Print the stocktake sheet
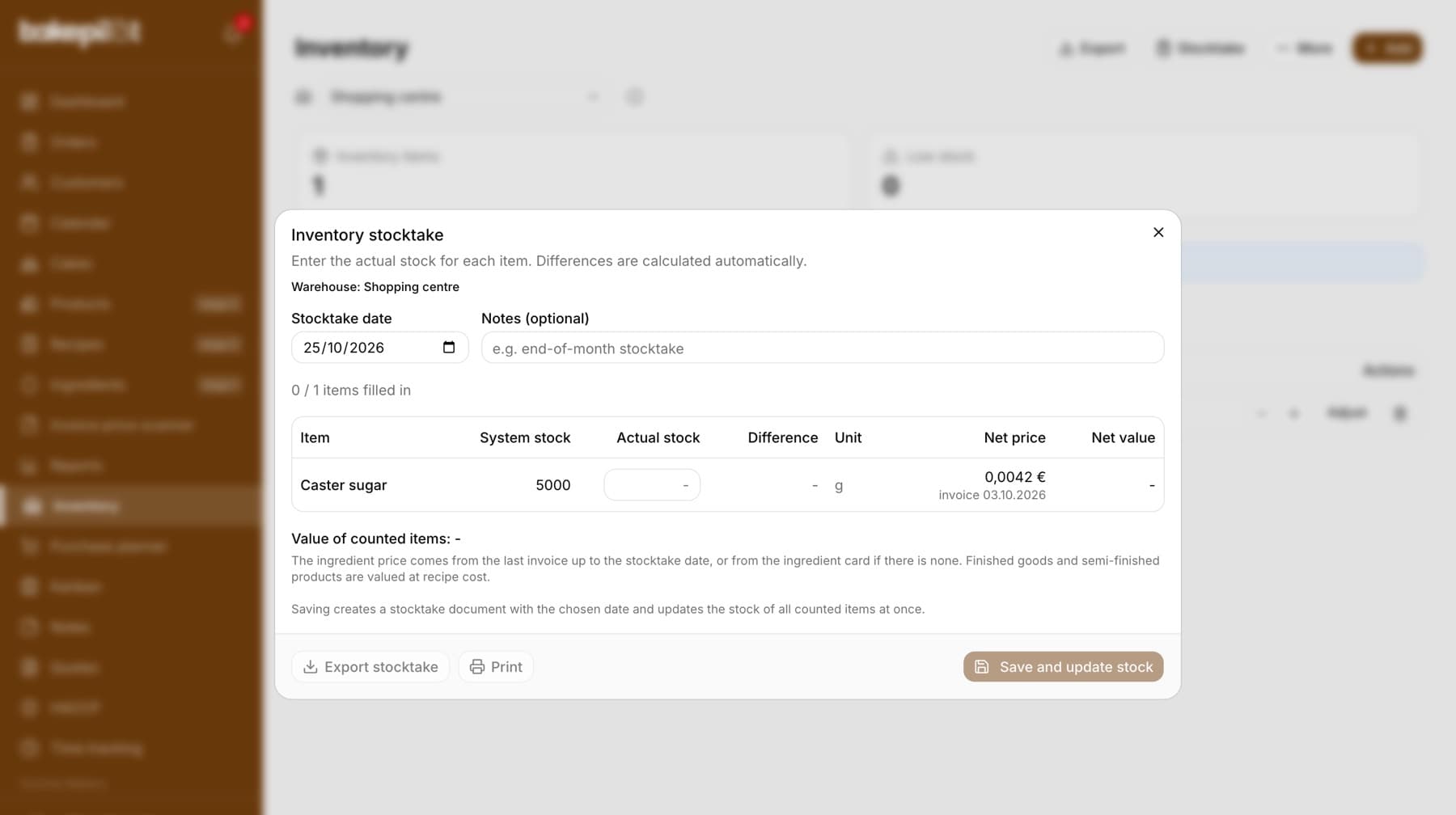 click(496, 667)
